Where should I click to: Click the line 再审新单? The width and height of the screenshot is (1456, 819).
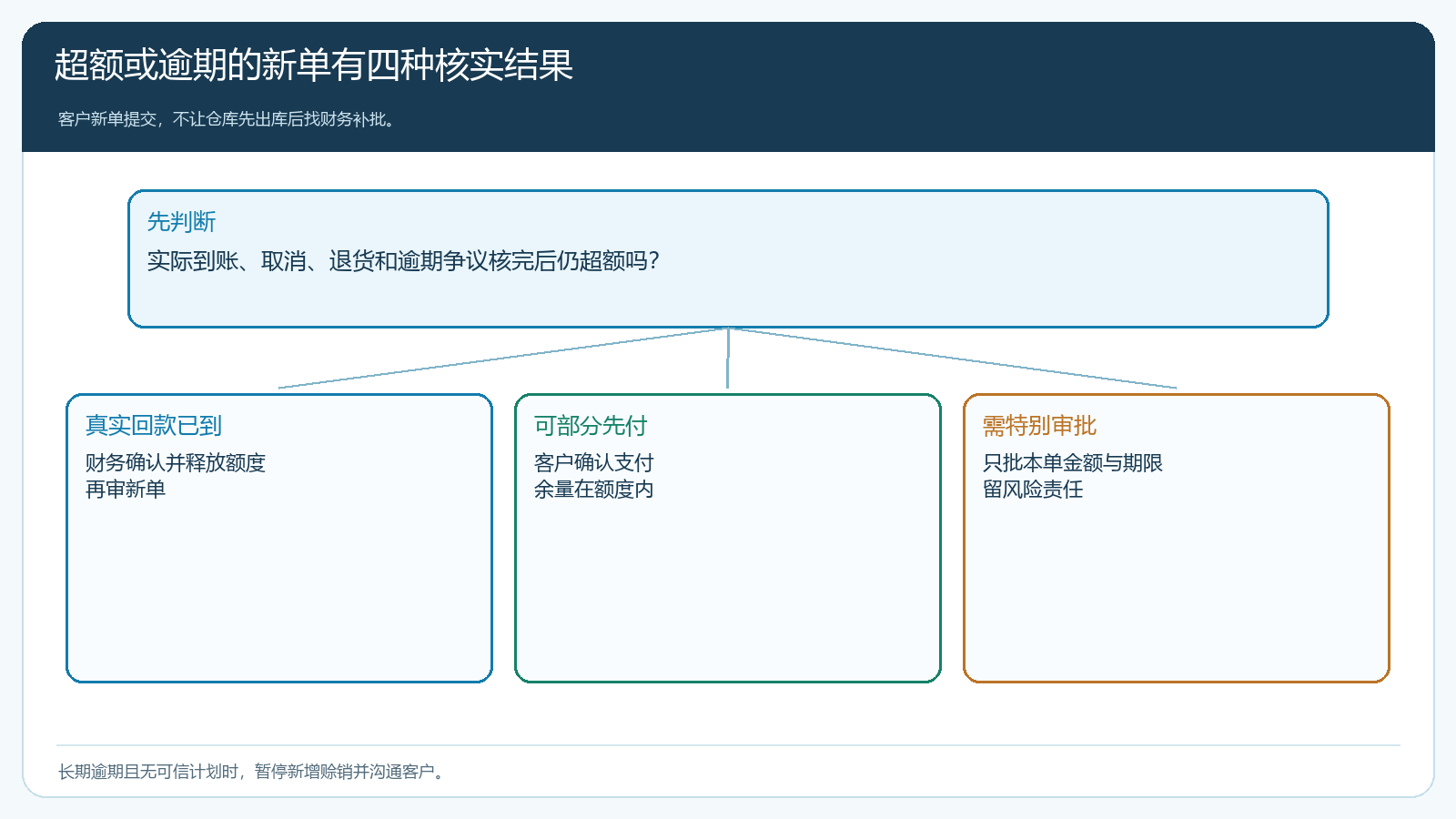click(126, 490)
